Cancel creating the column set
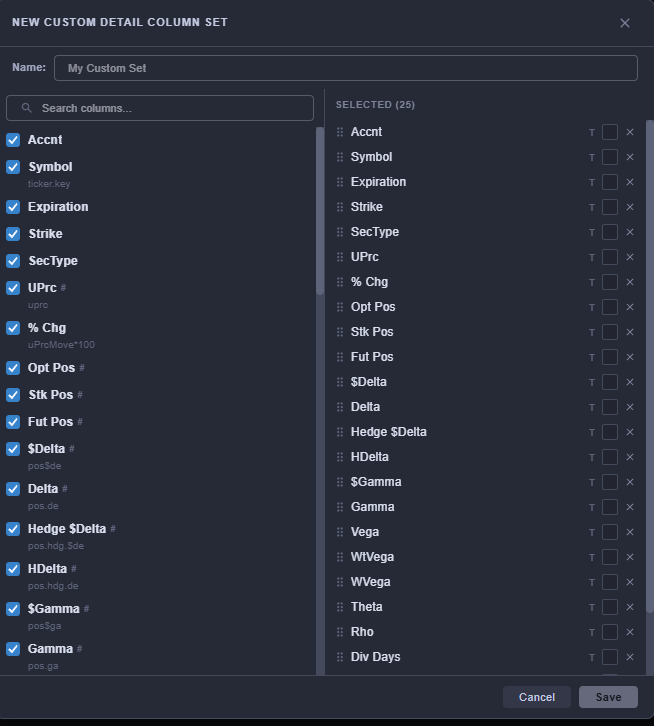Screen dimensions: 654x726 pyautogui.click(x=537, y=697)
